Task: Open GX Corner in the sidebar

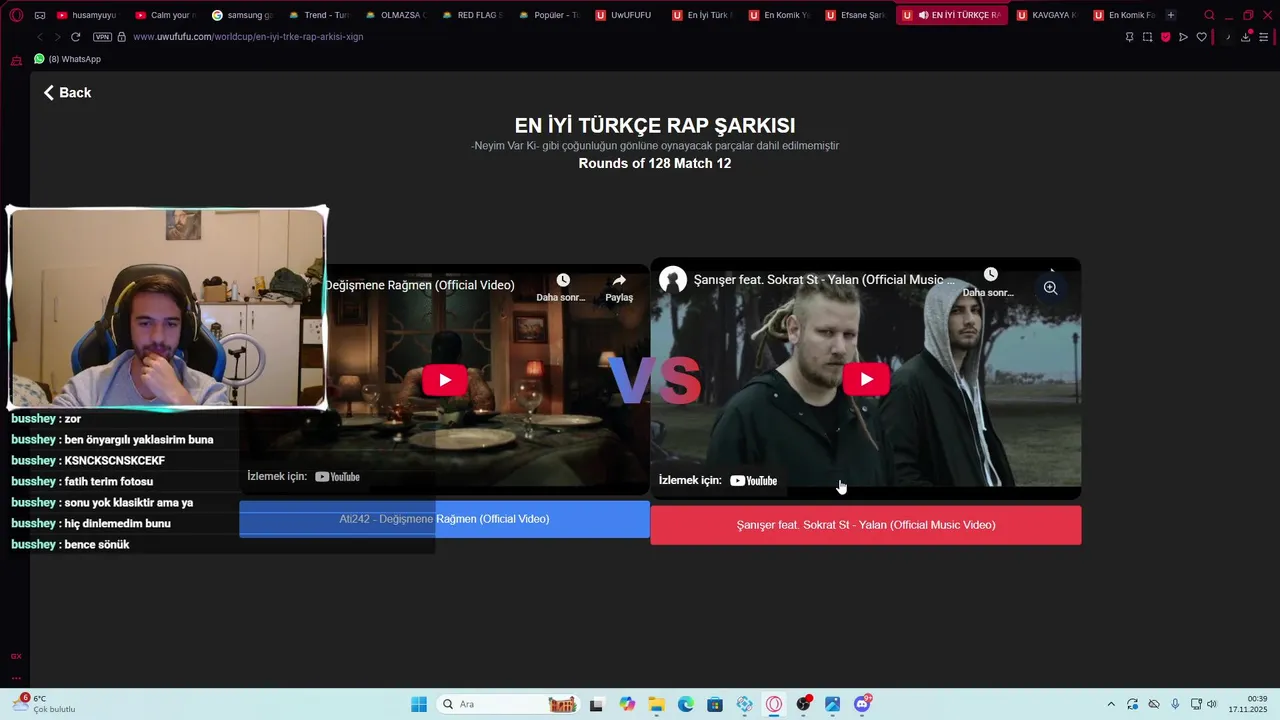Action: point(16,656)
